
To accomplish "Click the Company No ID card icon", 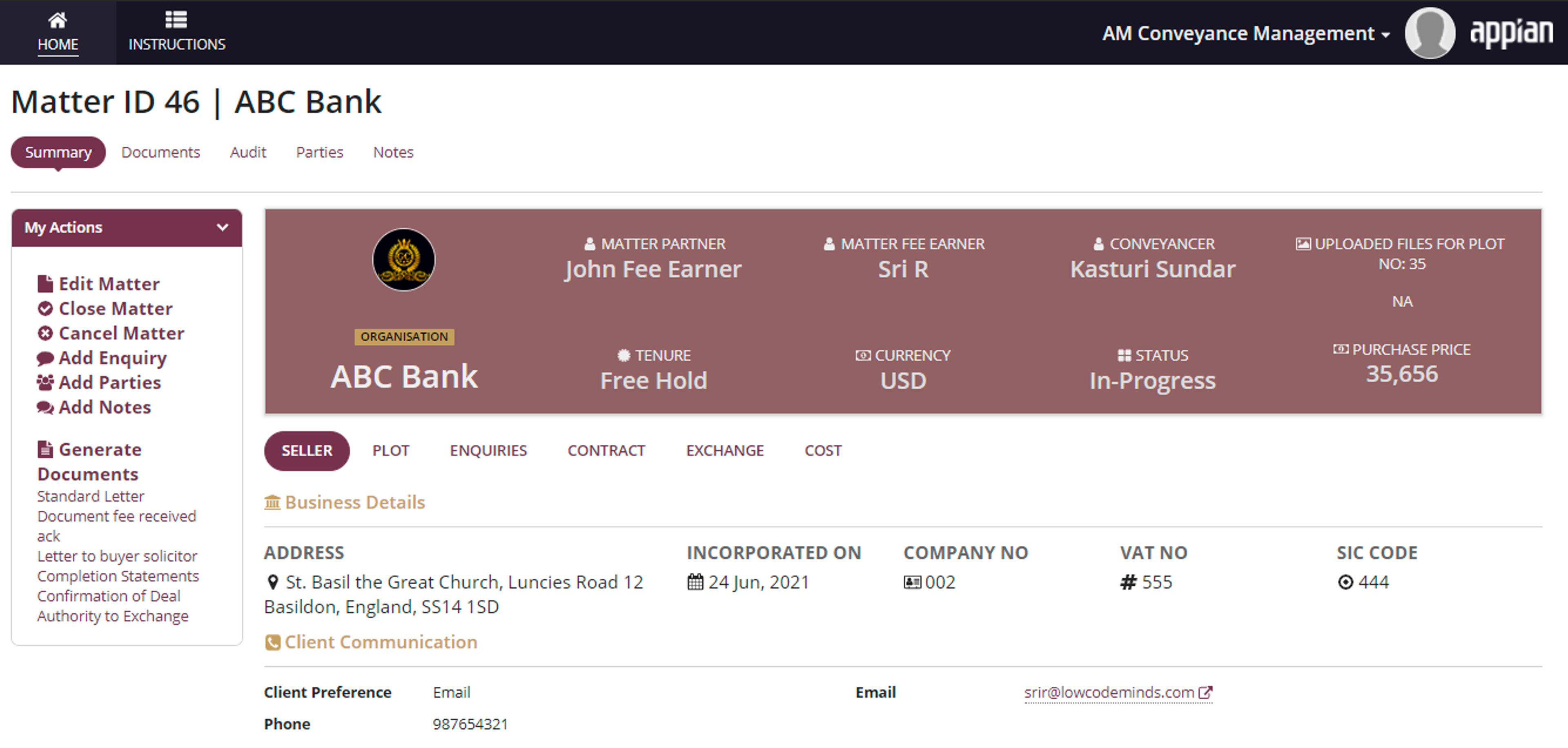I will point(912,582).
